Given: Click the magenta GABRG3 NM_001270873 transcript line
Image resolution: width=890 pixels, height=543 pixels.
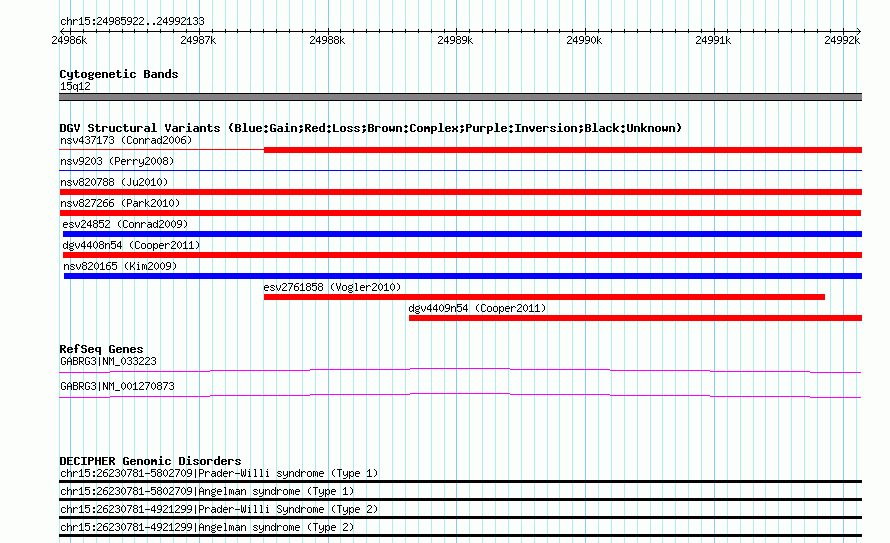Looking at the screenshot, I should click(460, 395).
